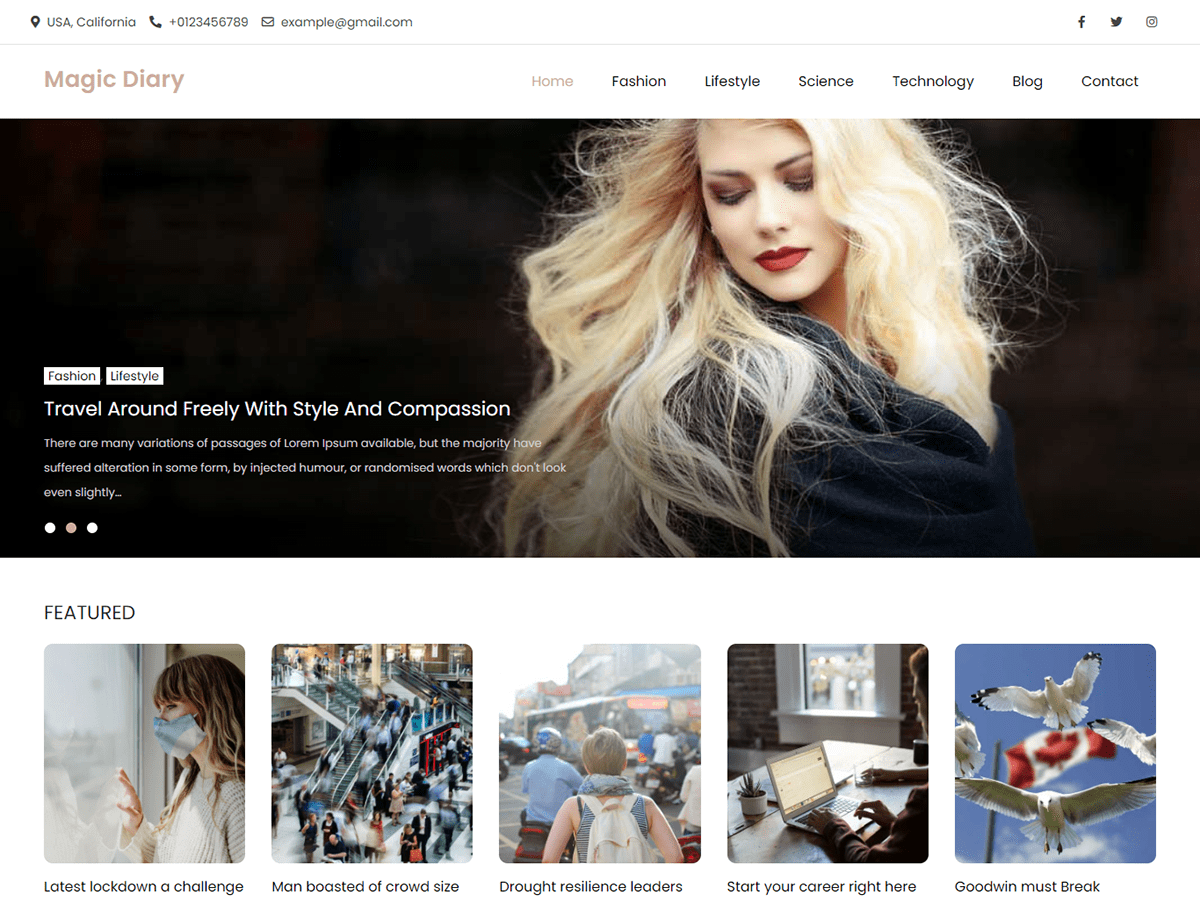Click the envelope email icon
This screenshot has width=1200, height=900.
click(268, 22)
